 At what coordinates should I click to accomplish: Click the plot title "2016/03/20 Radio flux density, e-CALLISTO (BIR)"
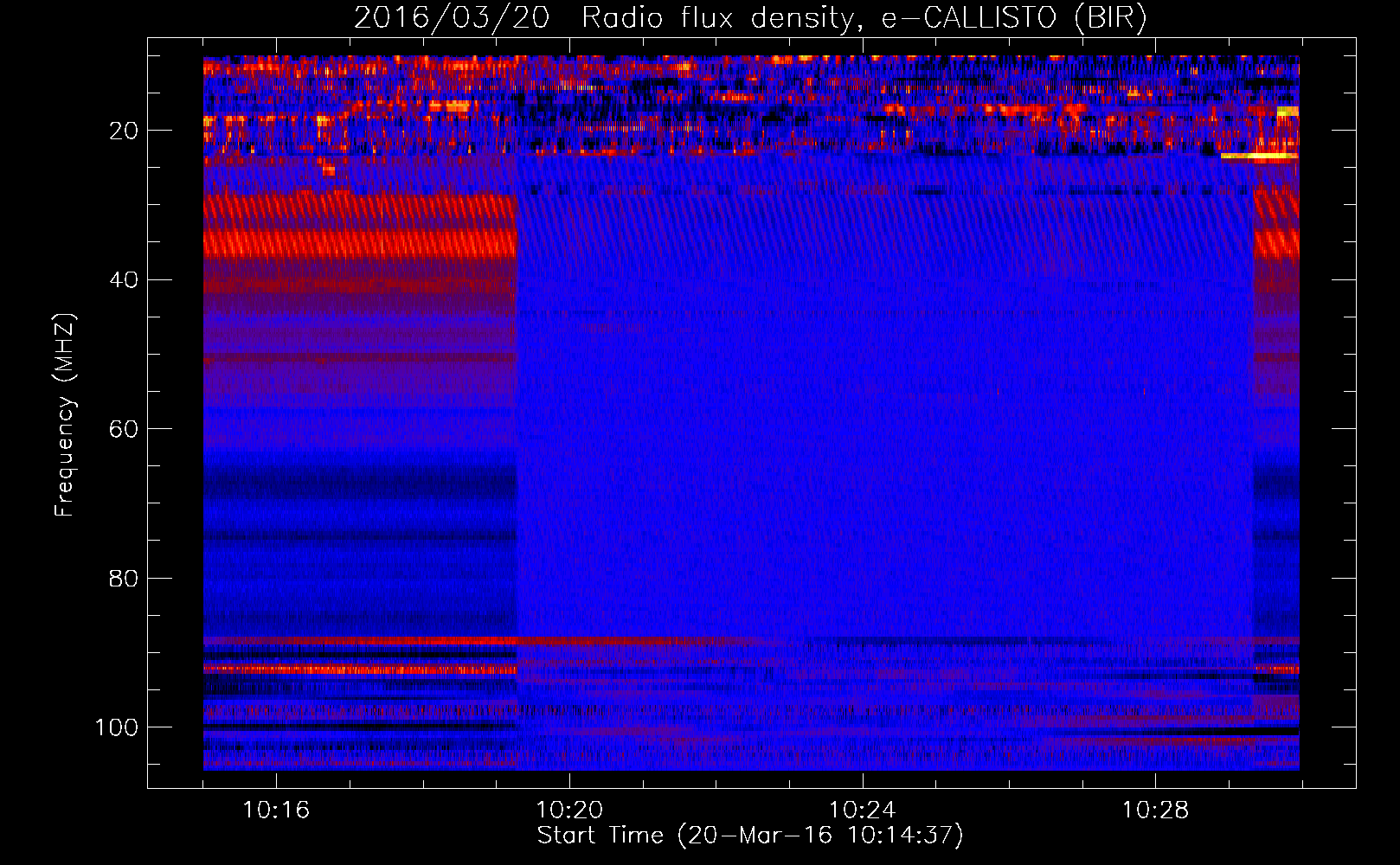(750, 18)
